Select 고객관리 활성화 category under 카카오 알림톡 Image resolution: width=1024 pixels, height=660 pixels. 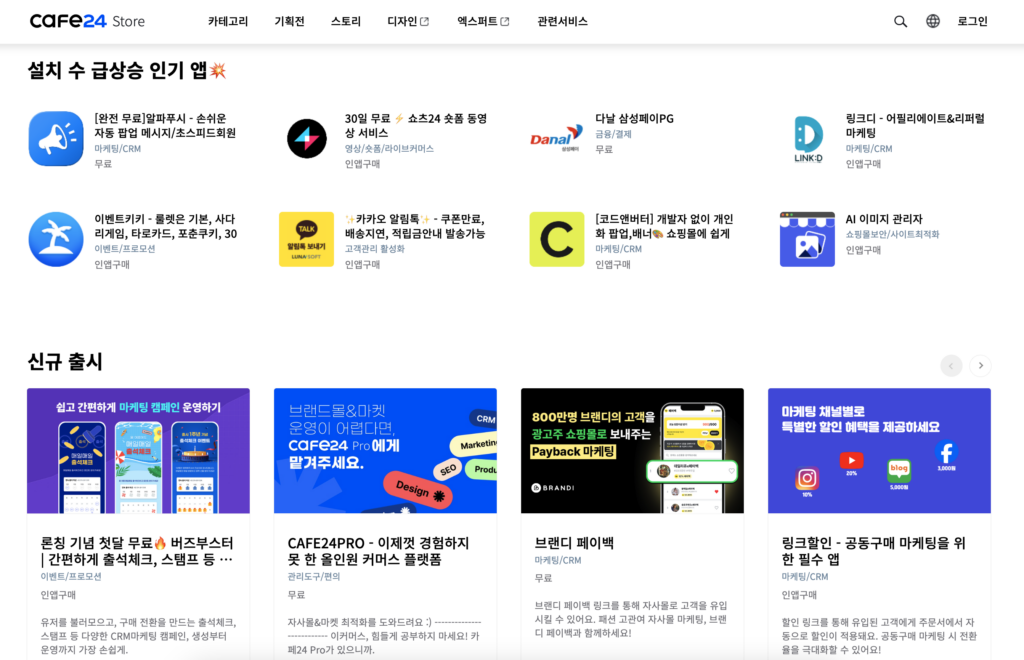point(375,249)
